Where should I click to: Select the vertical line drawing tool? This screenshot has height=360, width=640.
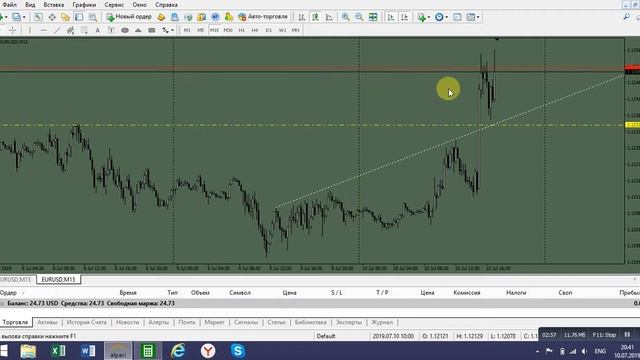29,30
